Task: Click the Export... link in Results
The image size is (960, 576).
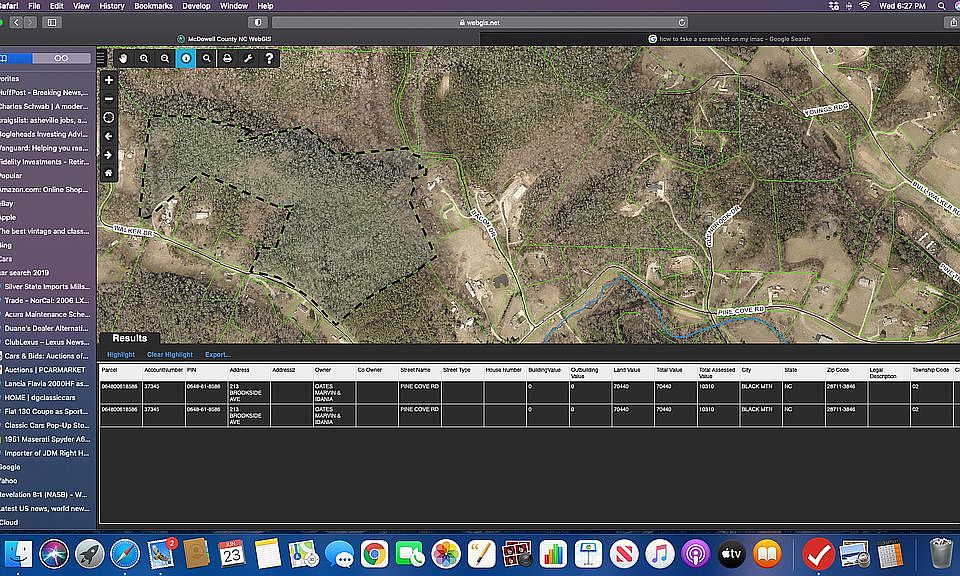Action: coord(217,355)
